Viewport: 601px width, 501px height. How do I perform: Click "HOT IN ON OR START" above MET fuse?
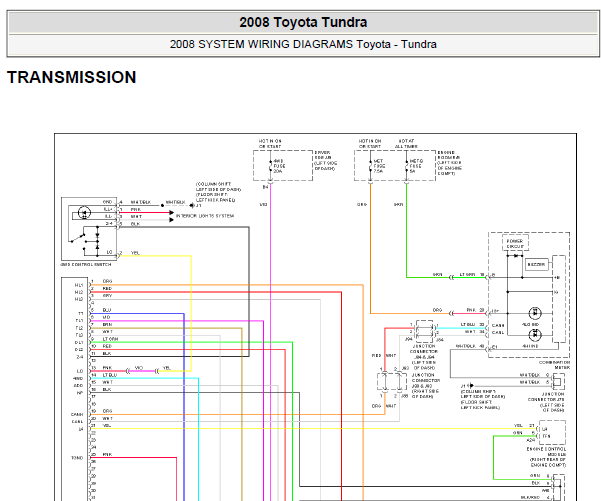[370, 144]
